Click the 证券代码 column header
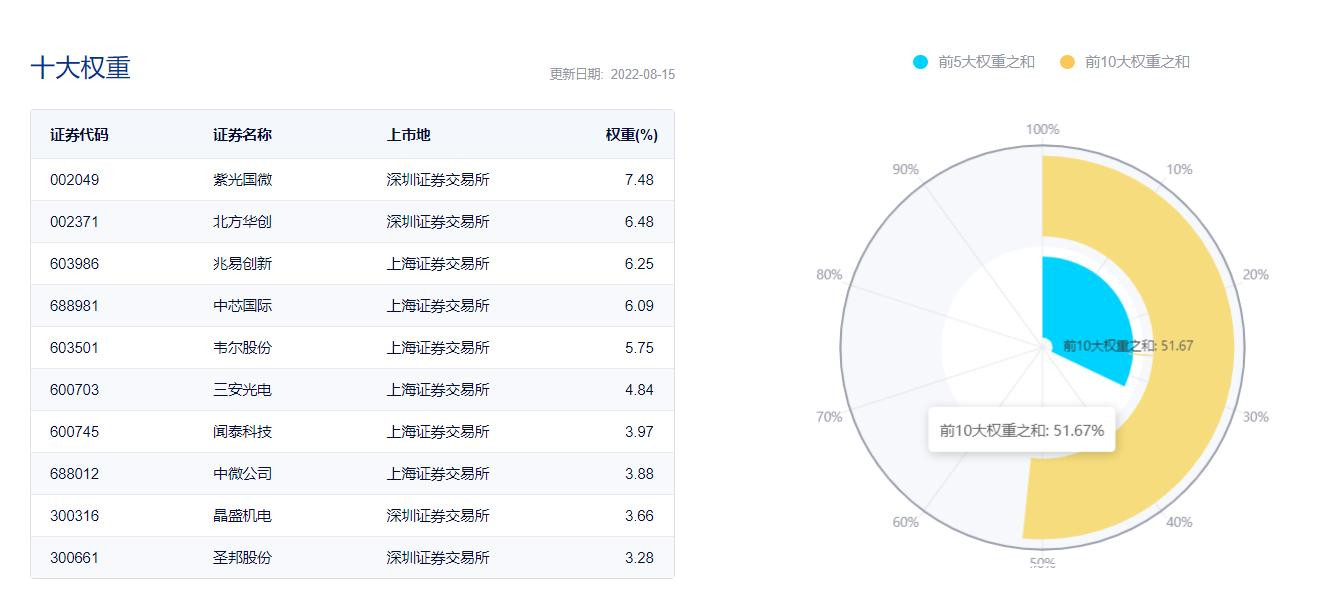This screenshot has height=611, width=1321. 79,135
